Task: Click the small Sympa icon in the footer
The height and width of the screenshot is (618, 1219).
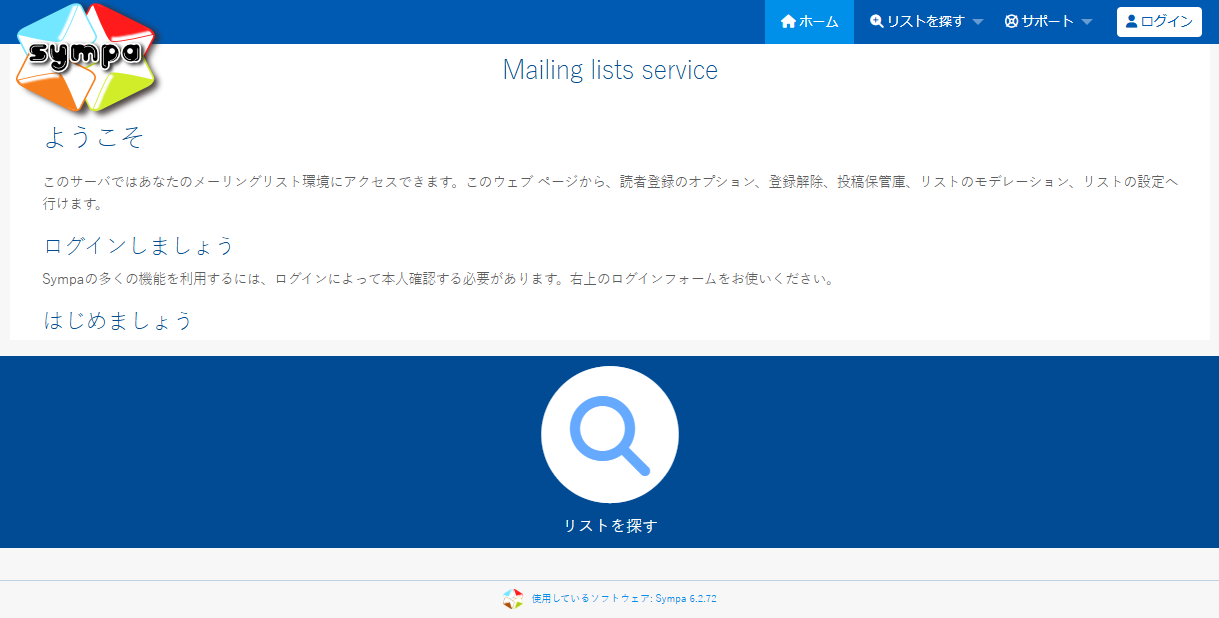Action: 512,599
